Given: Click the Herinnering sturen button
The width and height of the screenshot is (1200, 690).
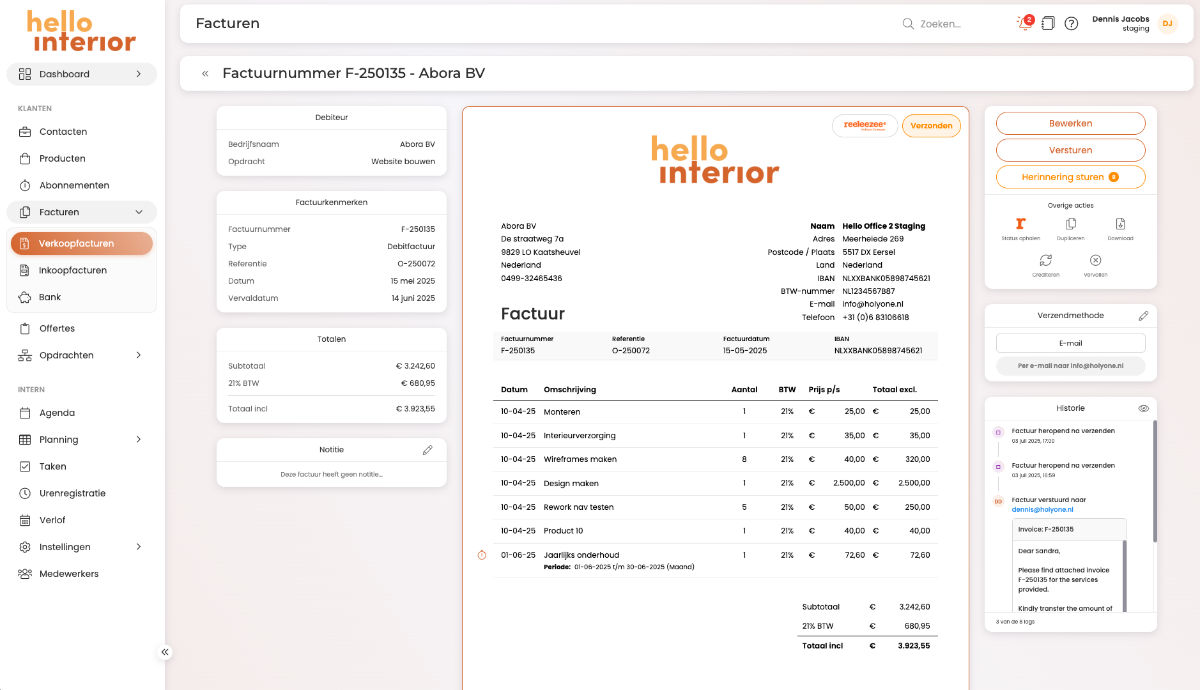Looking at the screenshot, I should pyautogui.click(x=1070, y=177).
